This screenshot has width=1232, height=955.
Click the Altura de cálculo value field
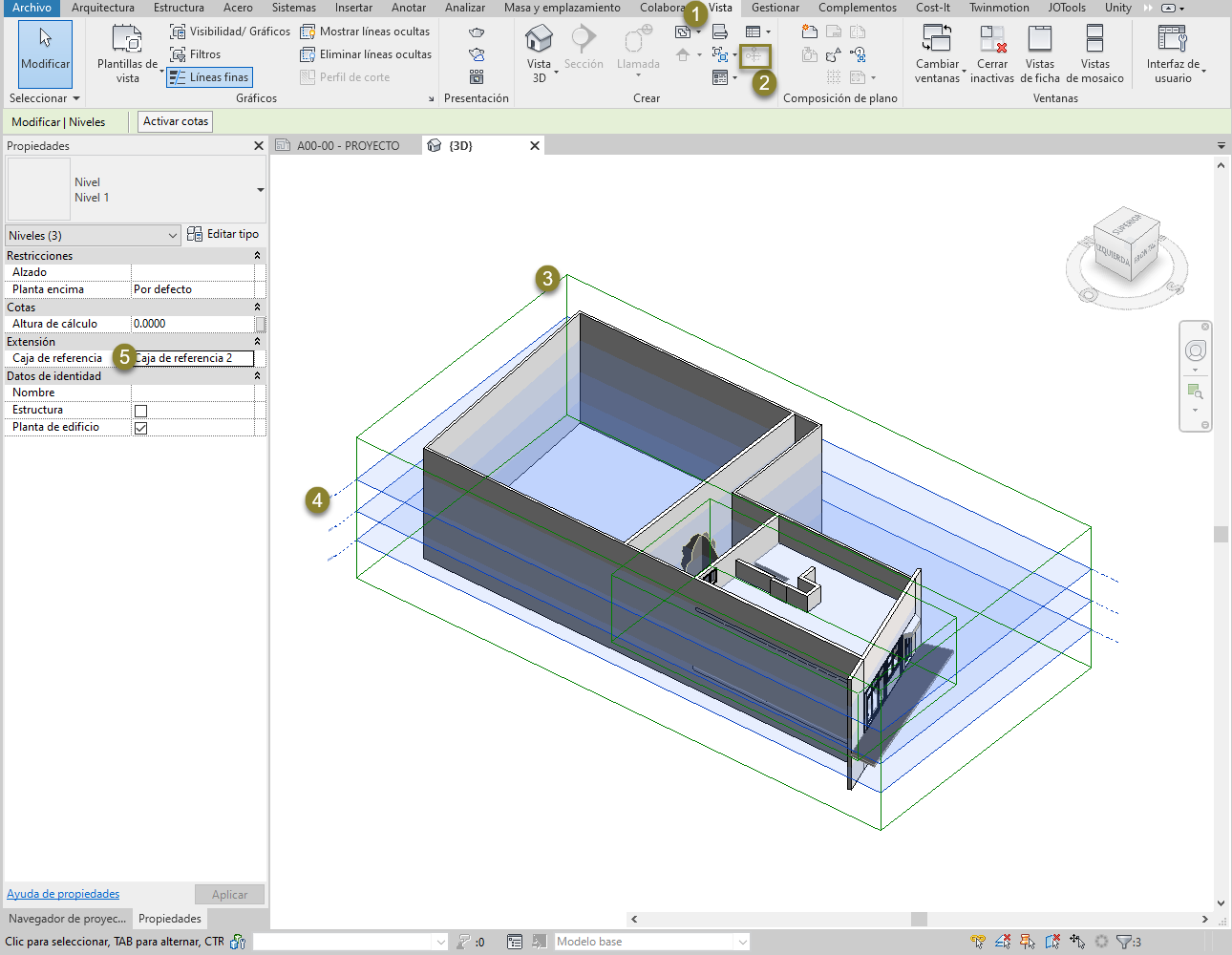click(194, 324)
